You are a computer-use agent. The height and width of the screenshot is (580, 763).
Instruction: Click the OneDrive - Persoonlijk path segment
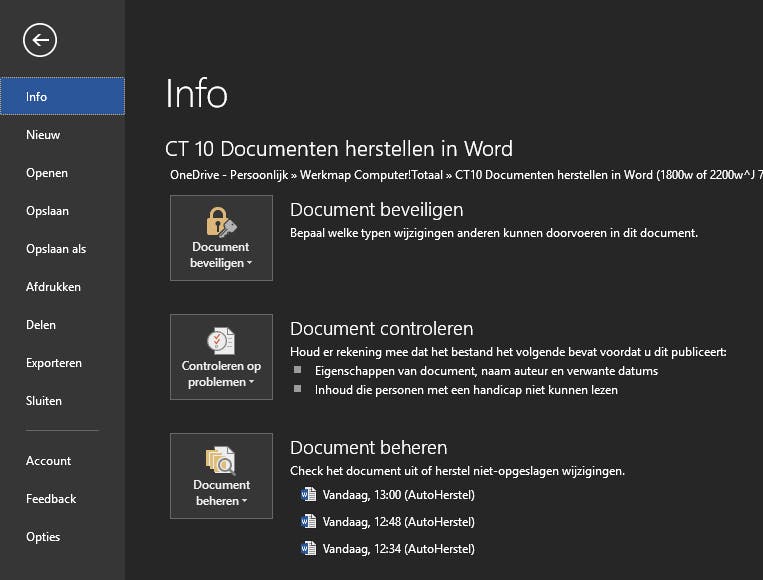pos(229,175)
